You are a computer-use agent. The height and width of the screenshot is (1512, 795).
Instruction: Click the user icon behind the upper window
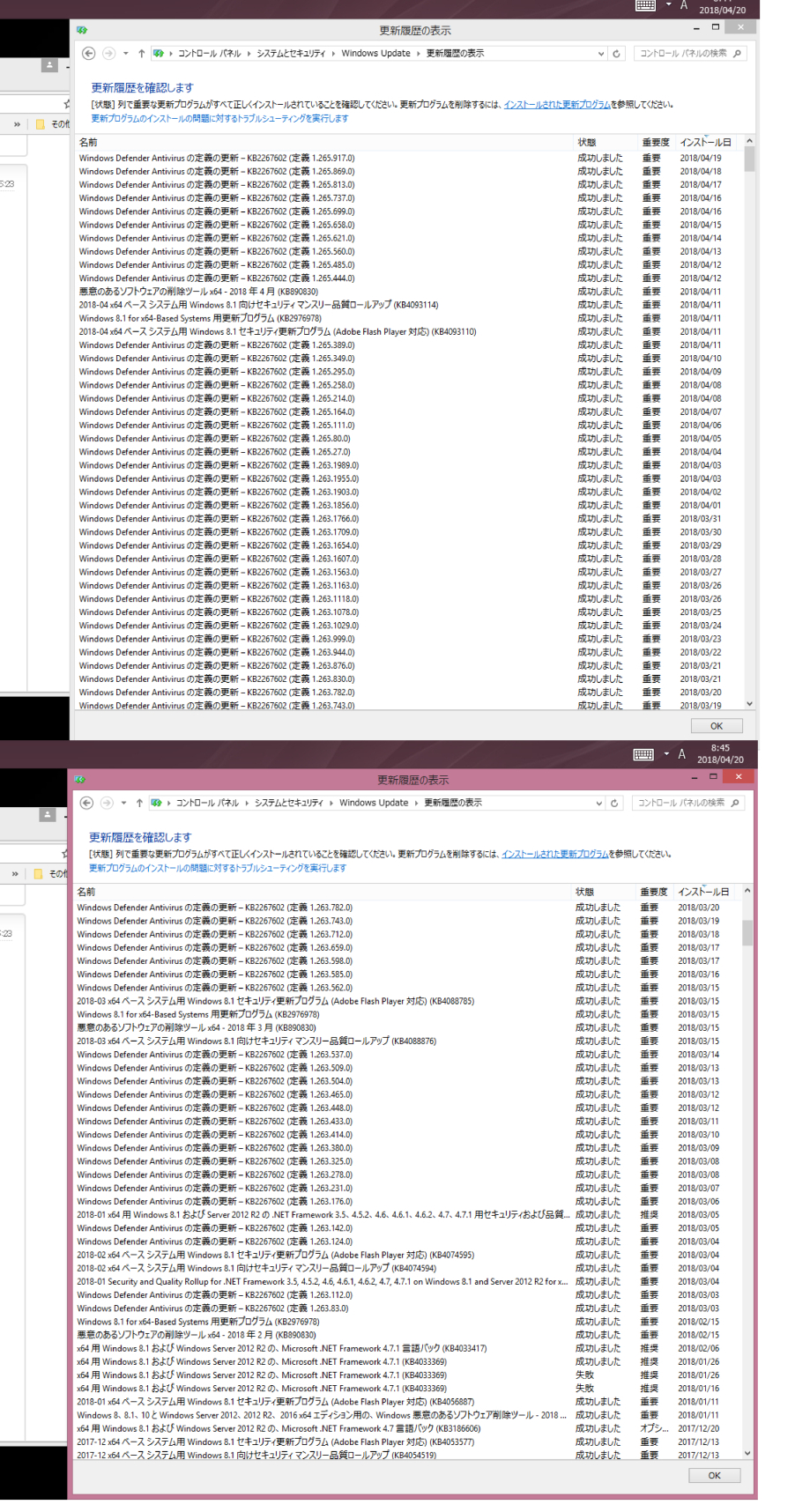tap(50, 65)
